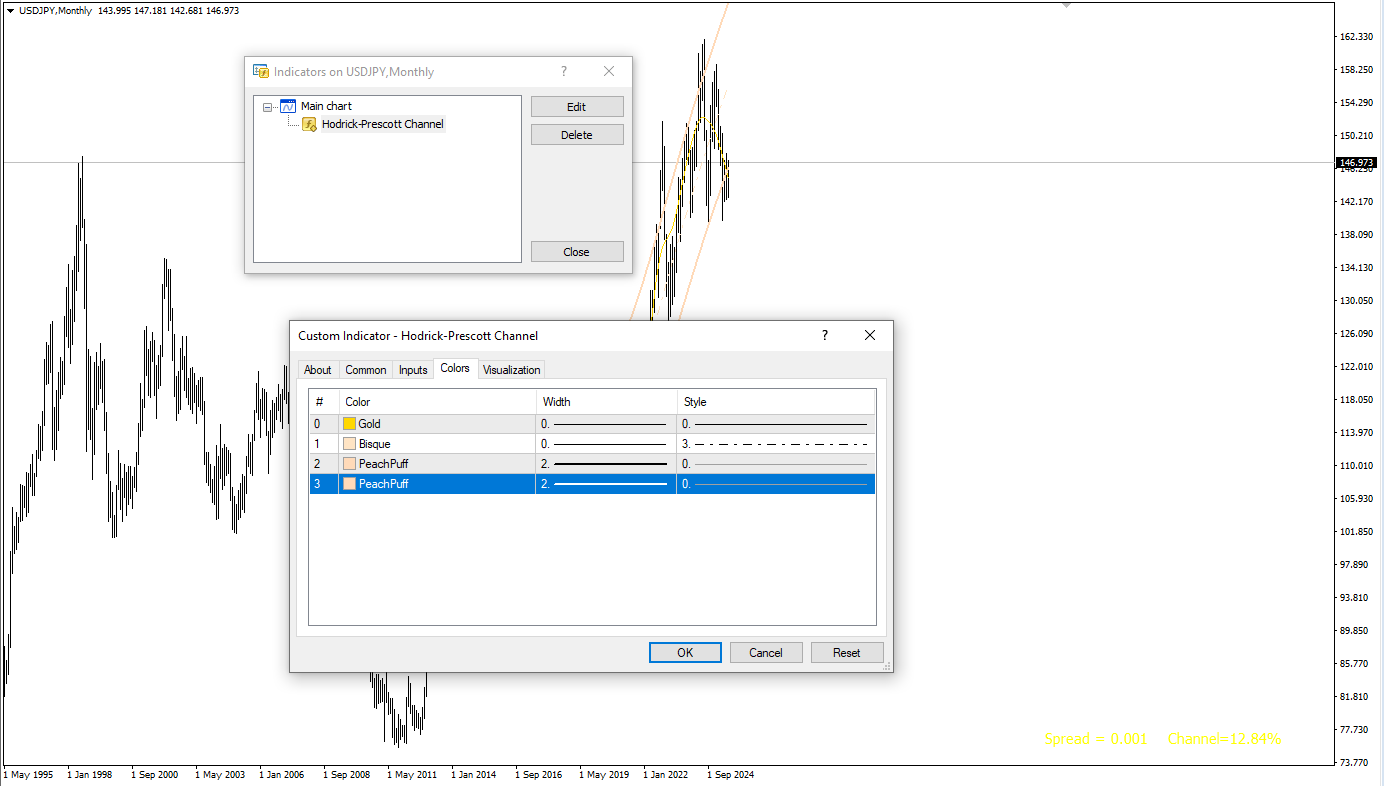The width and height of the screenshot is (1384, 786).
Task: Reset the indicator color settings
Action: [846, 653]
